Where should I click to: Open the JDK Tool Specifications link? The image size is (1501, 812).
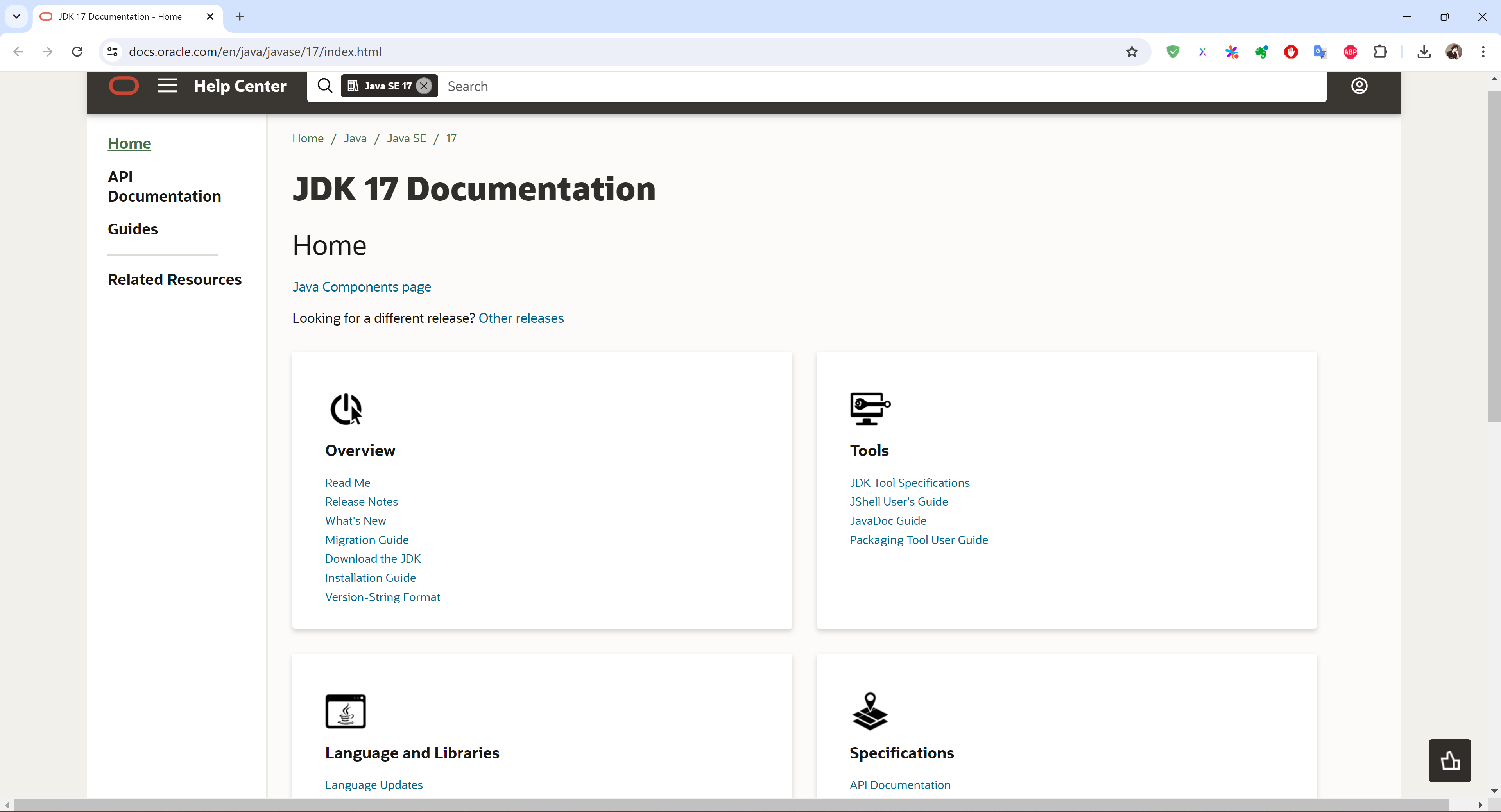coord(909,482)
